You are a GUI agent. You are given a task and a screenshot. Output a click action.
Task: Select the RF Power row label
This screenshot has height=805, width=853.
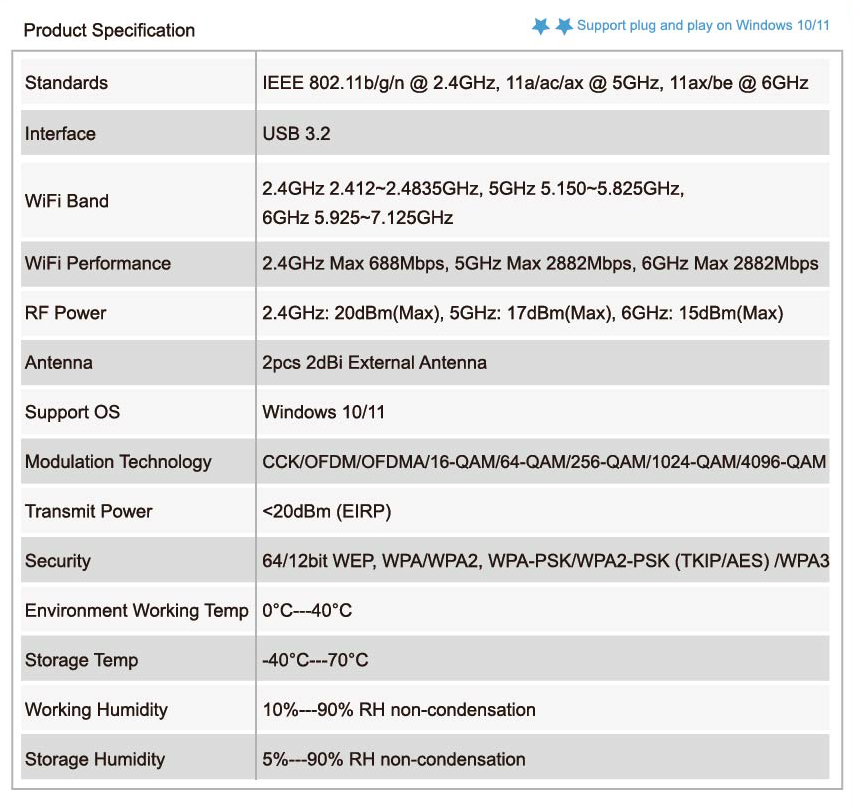[x=65, y=313]
